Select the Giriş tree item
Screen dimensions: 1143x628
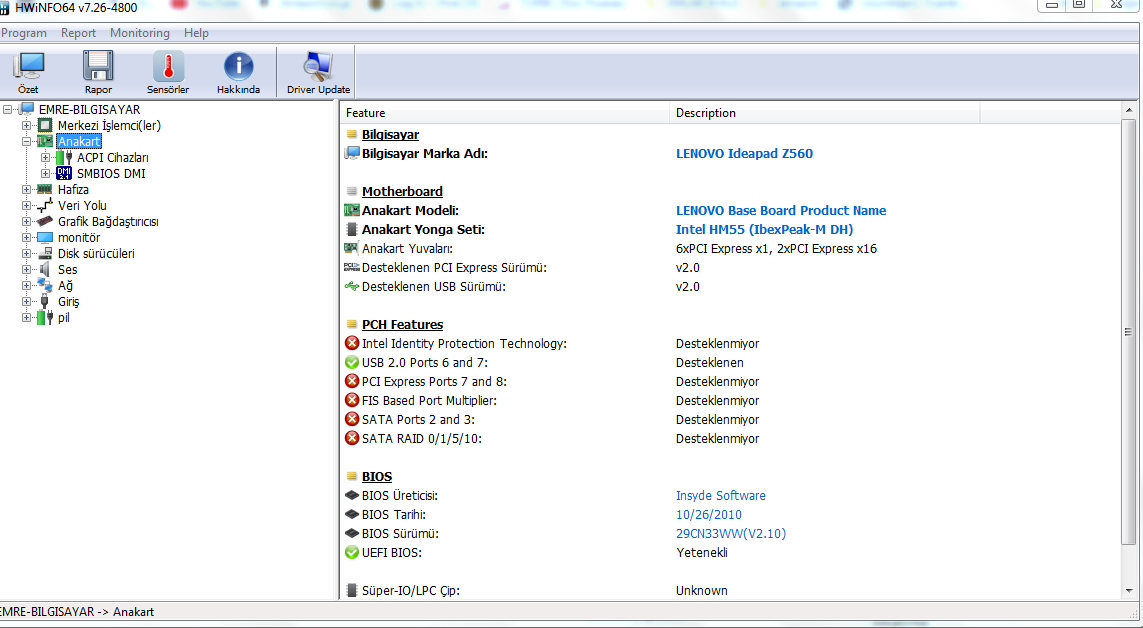69,302
